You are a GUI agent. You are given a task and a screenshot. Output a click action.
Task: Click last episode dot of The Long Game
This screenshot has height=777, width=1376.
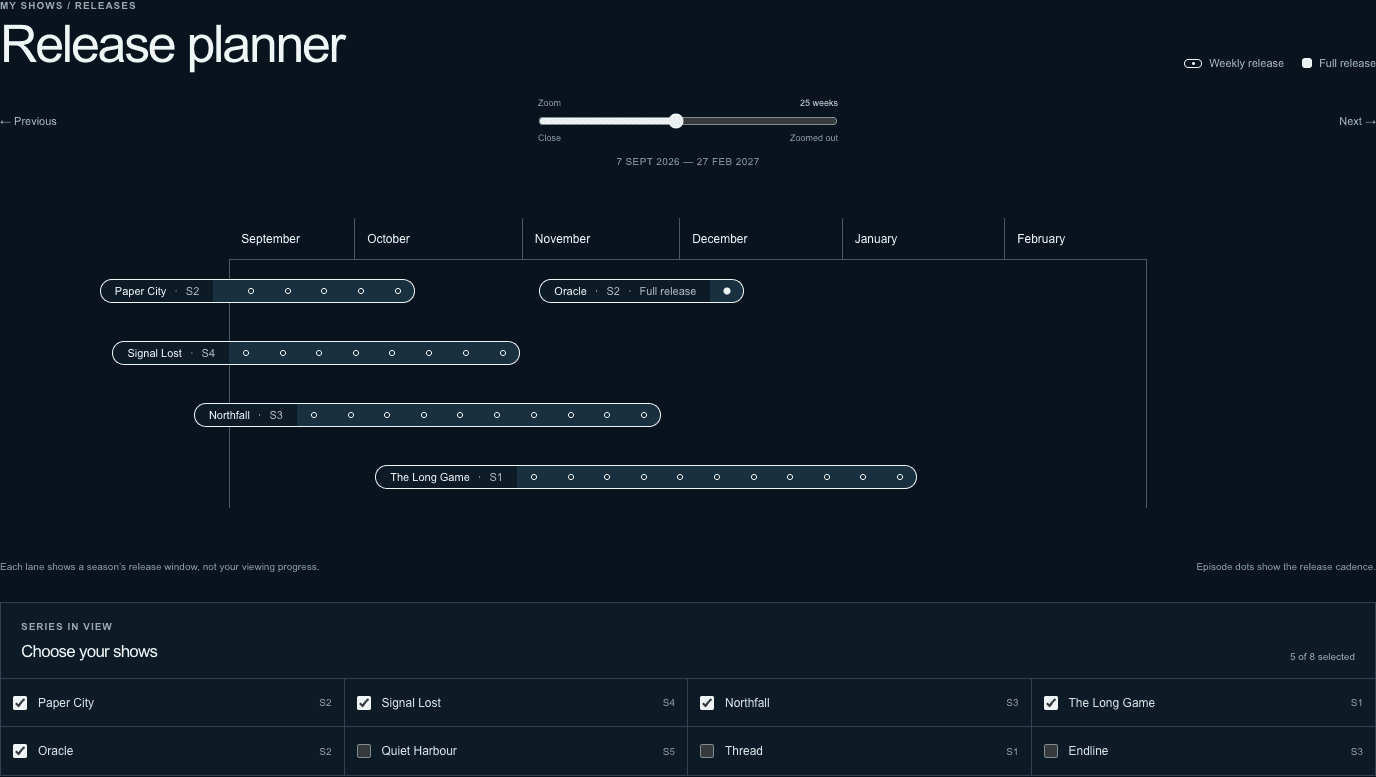[900, 477]
